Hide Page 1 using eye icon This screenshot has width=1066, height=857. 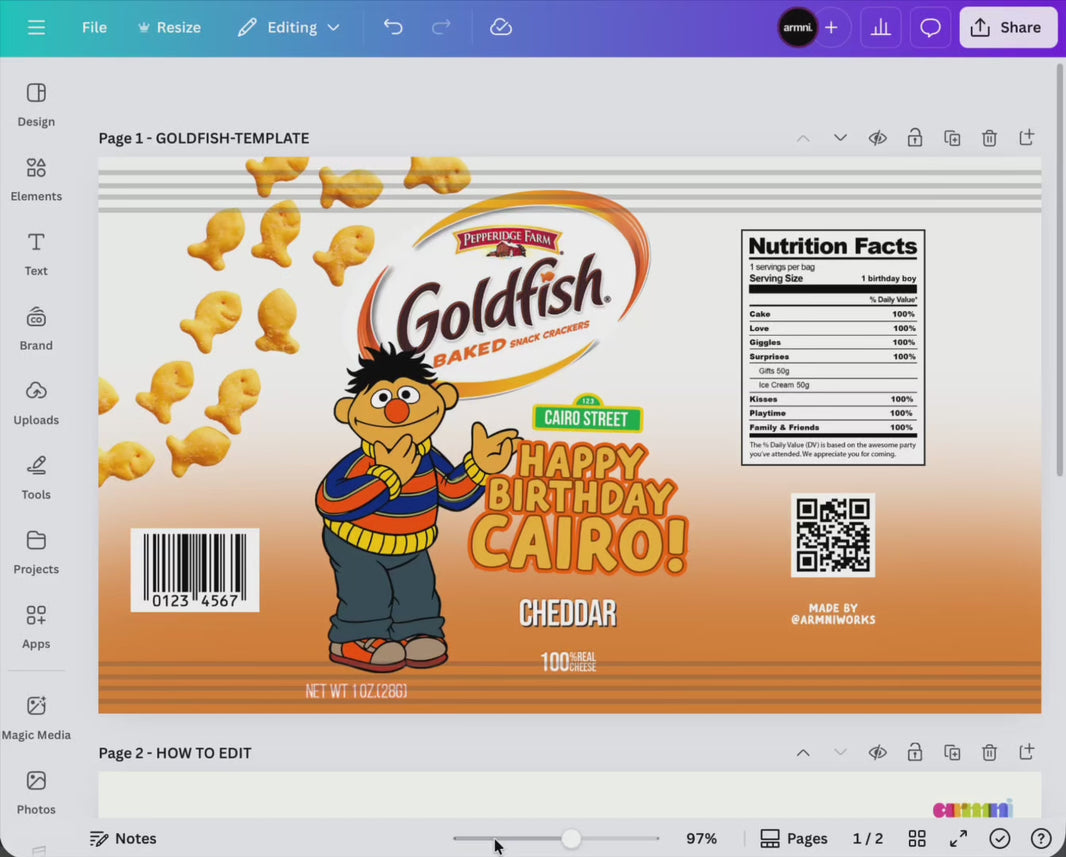click(877, 138)
